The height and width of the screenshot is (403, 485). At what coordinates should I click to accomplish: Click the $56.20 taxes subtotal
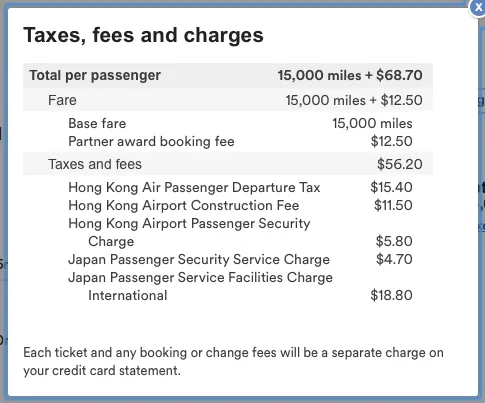pyautogui.click(x=400, y=164)
